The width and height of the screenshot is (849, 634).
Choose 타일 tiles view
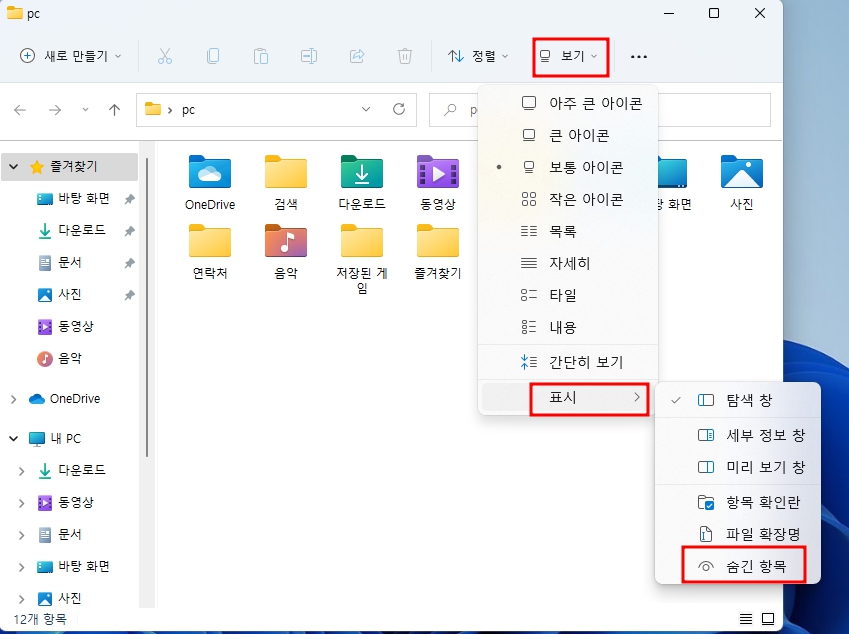(x=569, y=295)
